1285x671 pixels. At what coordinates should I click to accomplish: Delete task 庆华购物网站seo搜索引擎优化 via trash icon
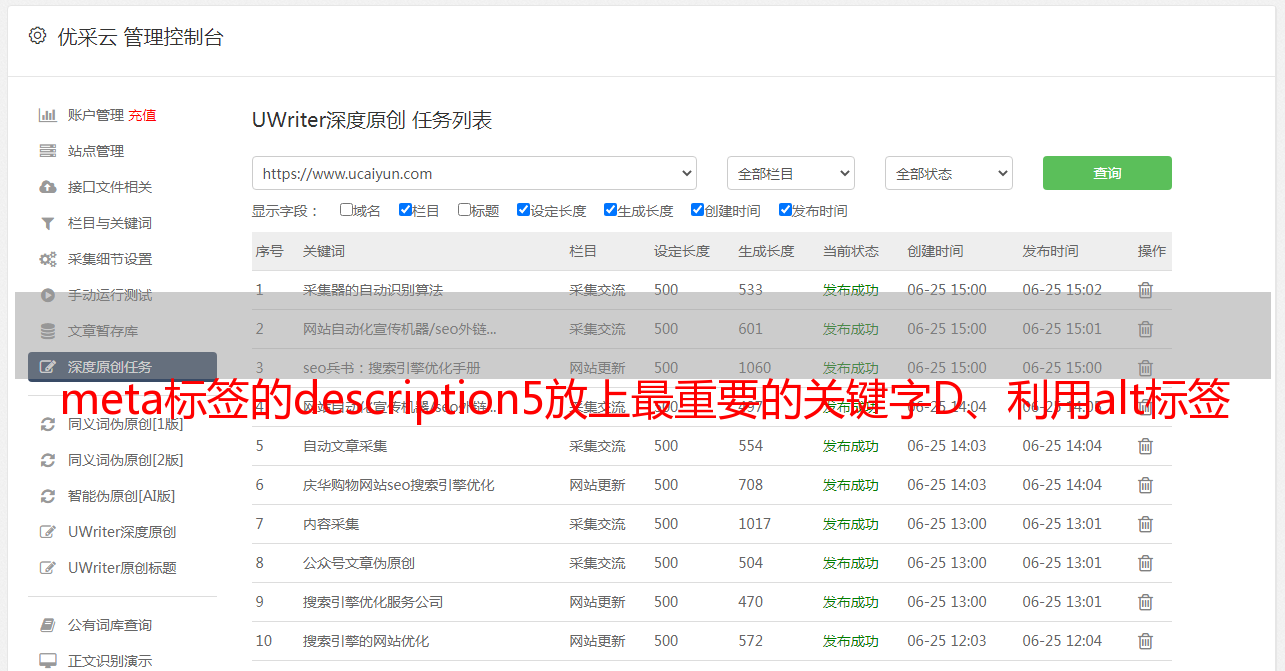tap(1145, 485)
